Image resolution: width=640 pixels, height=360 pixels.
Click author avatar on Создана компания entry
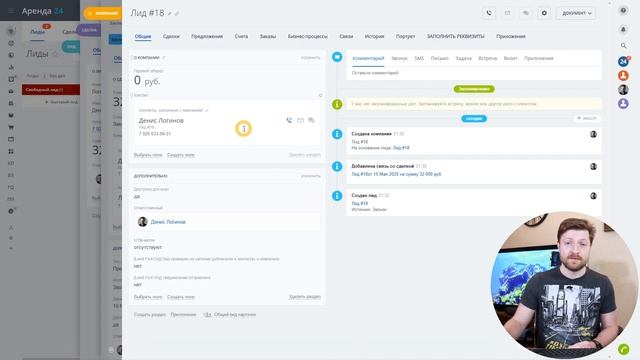coord(593,134)
